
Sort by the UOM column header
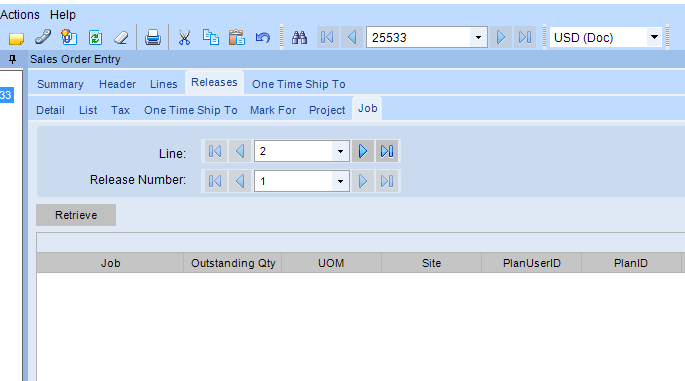click(x=332, y=263)
